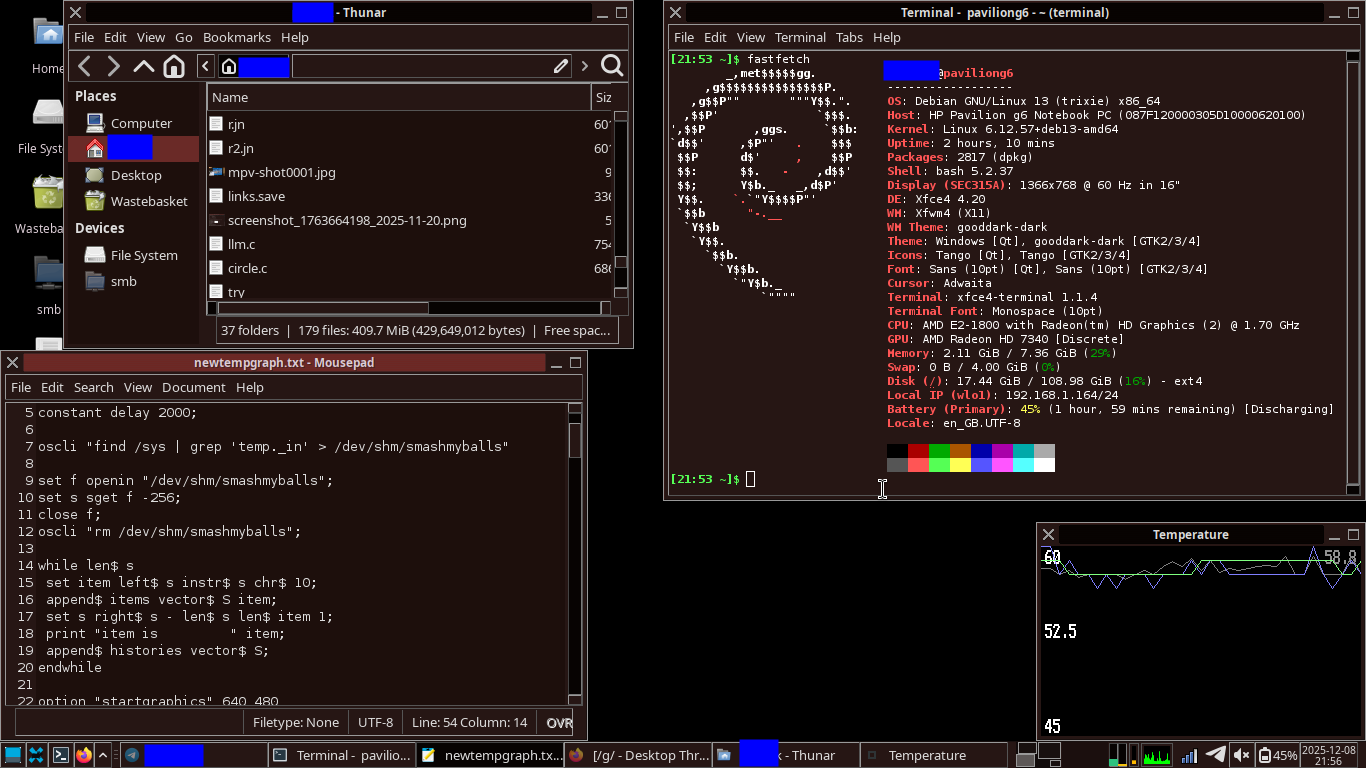Launch the terminal from the panel launcher
The height and width of the screenshot is (768, 1366).
pyautogui.click(x=60, y=755)
